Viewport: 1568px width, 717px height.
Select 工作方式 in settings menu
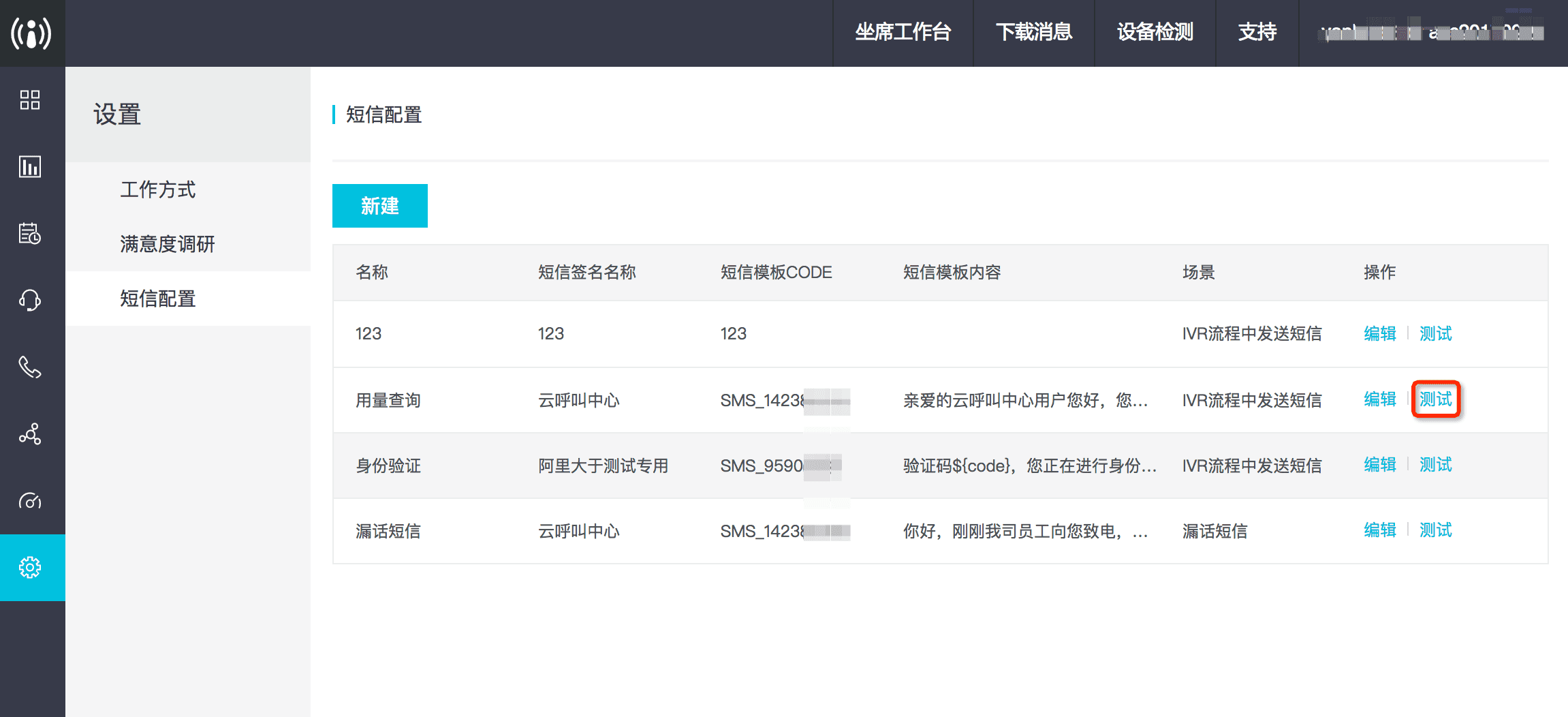point(158,189)
